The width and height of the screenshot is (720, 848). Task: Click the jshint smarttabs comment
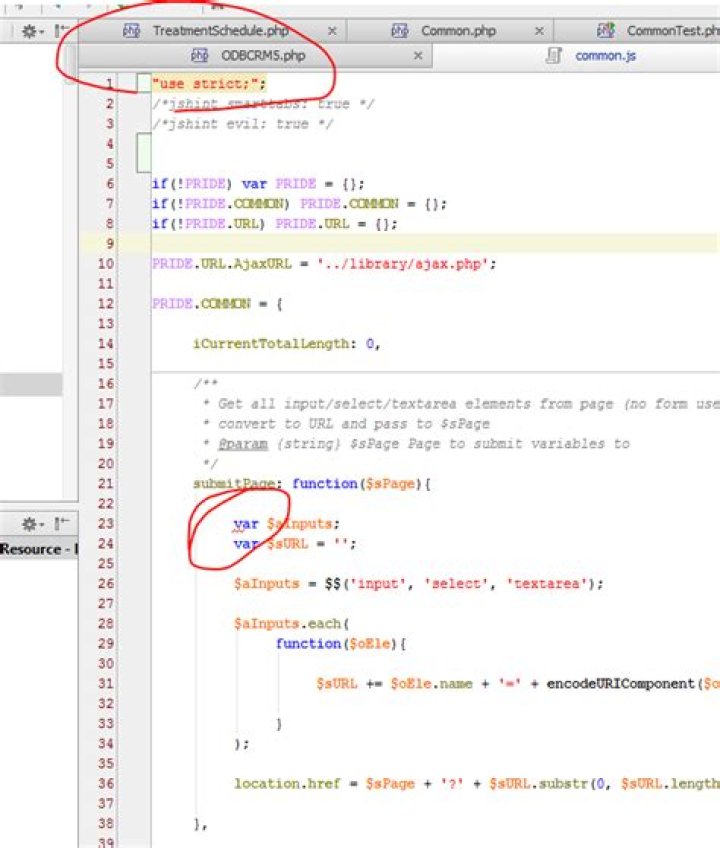(x=262, y=104)
